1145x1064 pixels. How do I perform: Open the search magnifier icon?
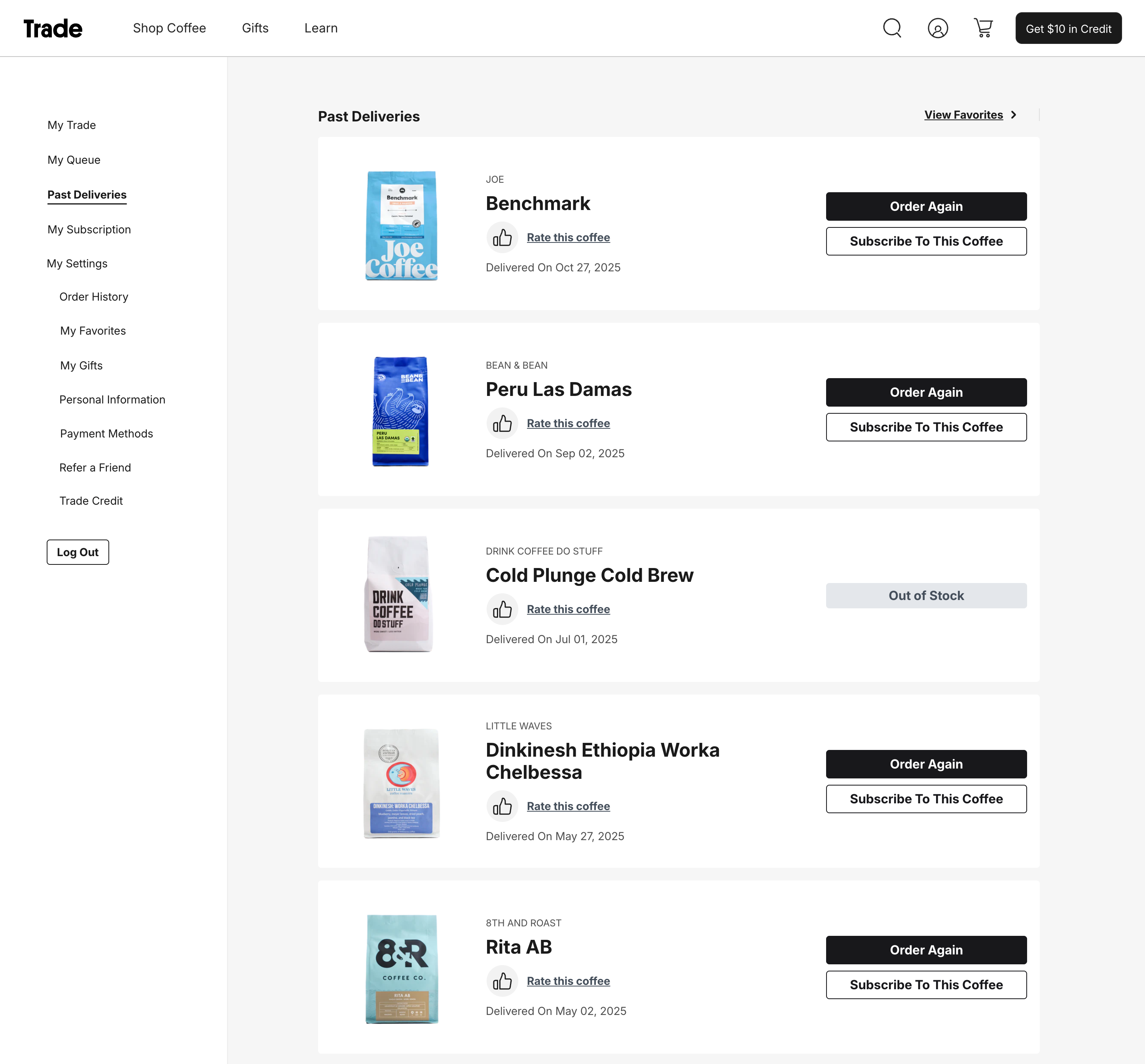point(891,28)
